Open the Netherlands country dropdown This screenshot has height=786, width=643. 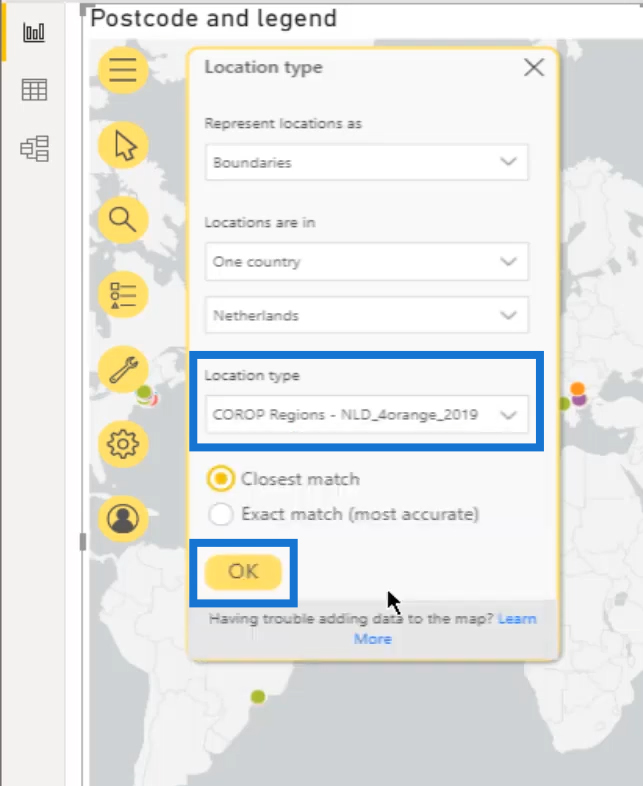(366, 315)
